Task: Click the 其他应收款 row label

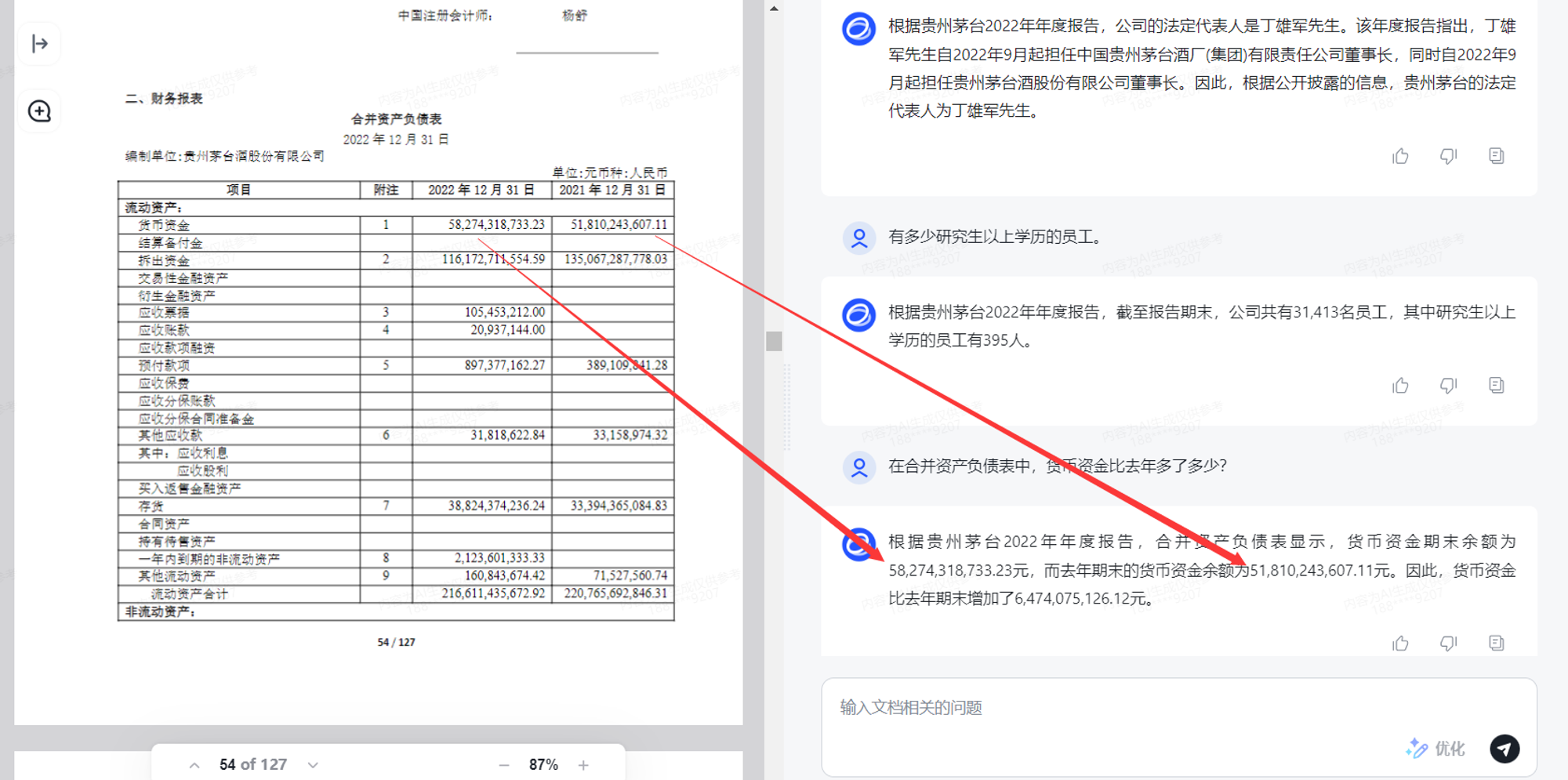Action: point(170,436)
